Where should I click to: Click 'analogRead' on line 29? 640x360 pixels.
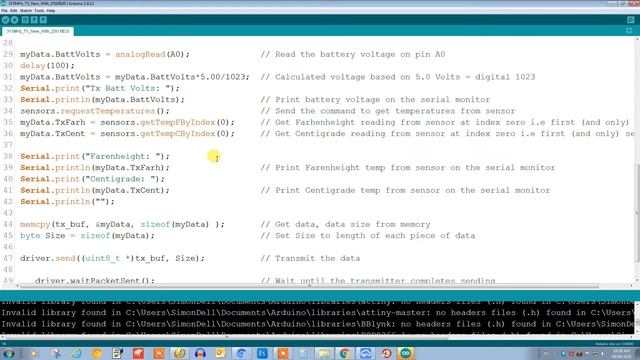point(140,54)
